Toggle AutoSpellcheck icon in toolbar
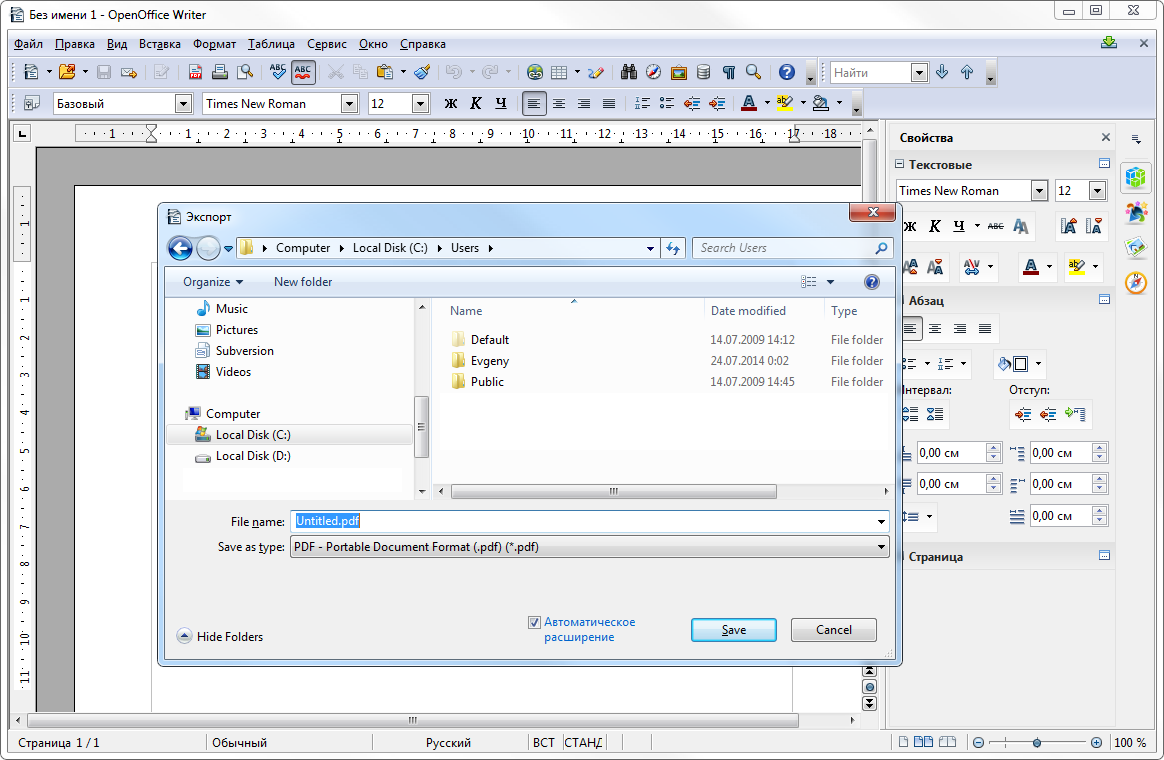The image size is (1164, 760). 303,72
